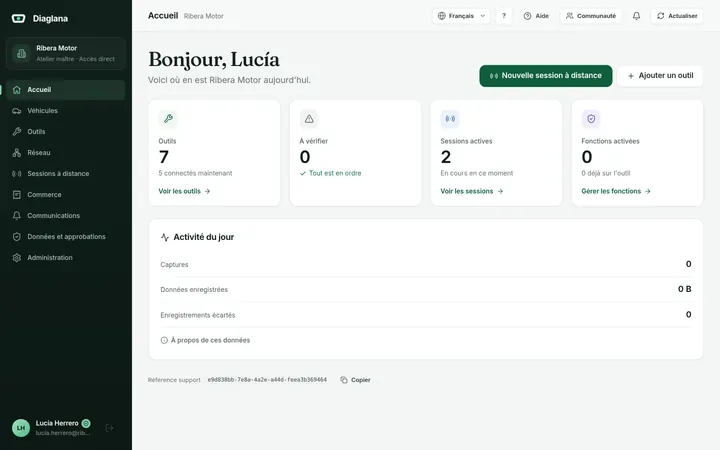Screen dimensions: 720x450
Task: Click the support reference ID text
Action: pyautogui.click(x=267, y=380)
